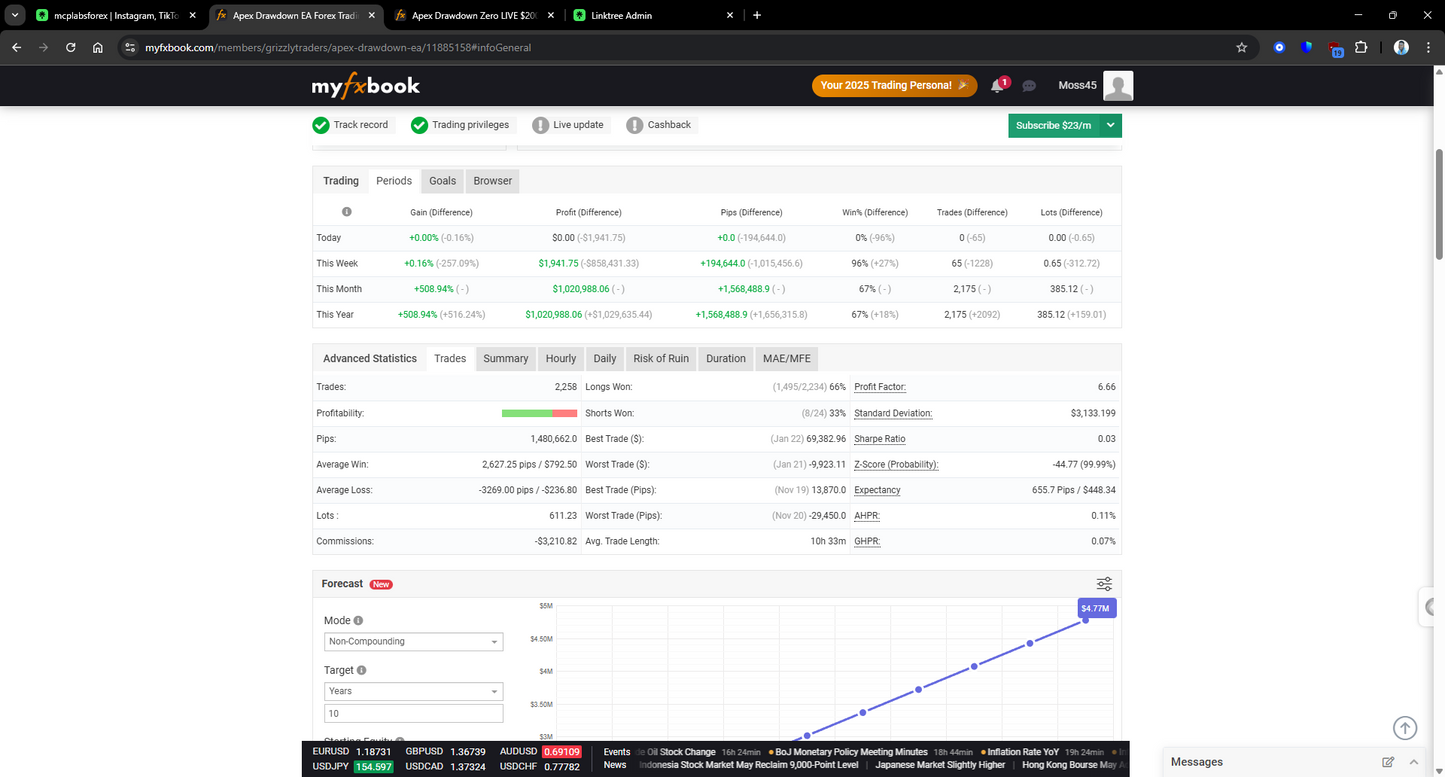Click the Target value field containing 10

click(x=413, y=713)
